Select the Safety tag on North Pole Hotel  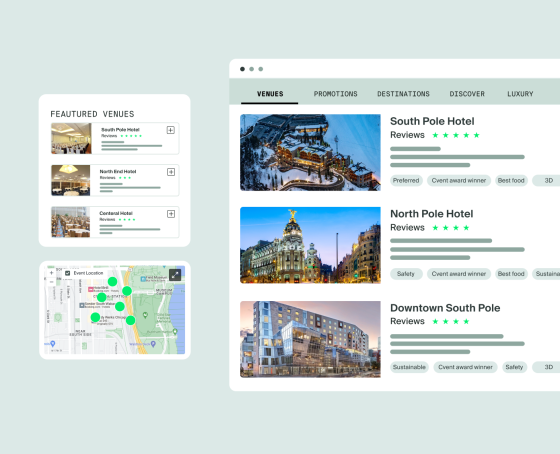[x=406, y=274]
